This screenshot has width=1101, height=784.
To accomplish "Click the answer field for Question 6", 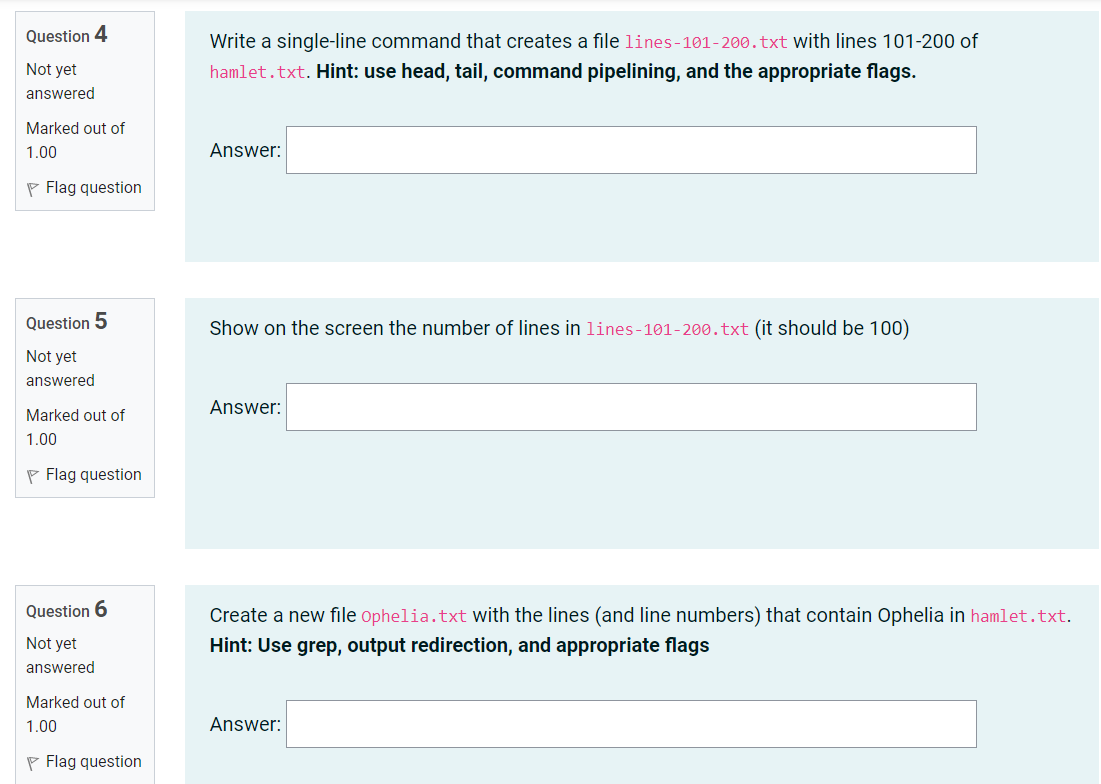I will click(x=630, y=724).
